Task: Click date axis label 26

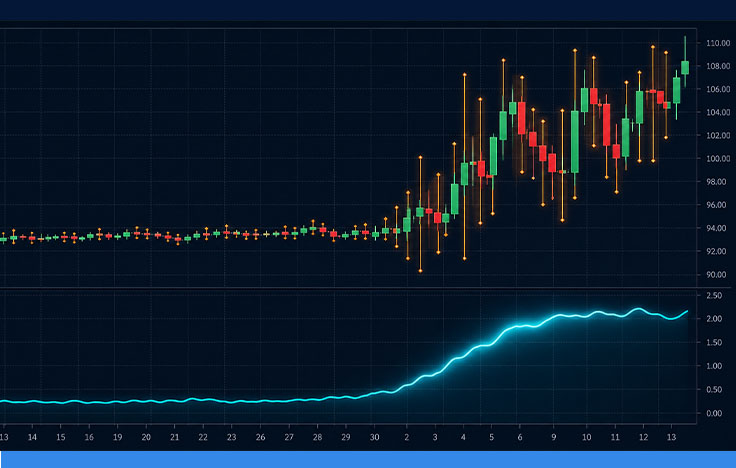Action: pyautogui.click(x=261, y=437)
